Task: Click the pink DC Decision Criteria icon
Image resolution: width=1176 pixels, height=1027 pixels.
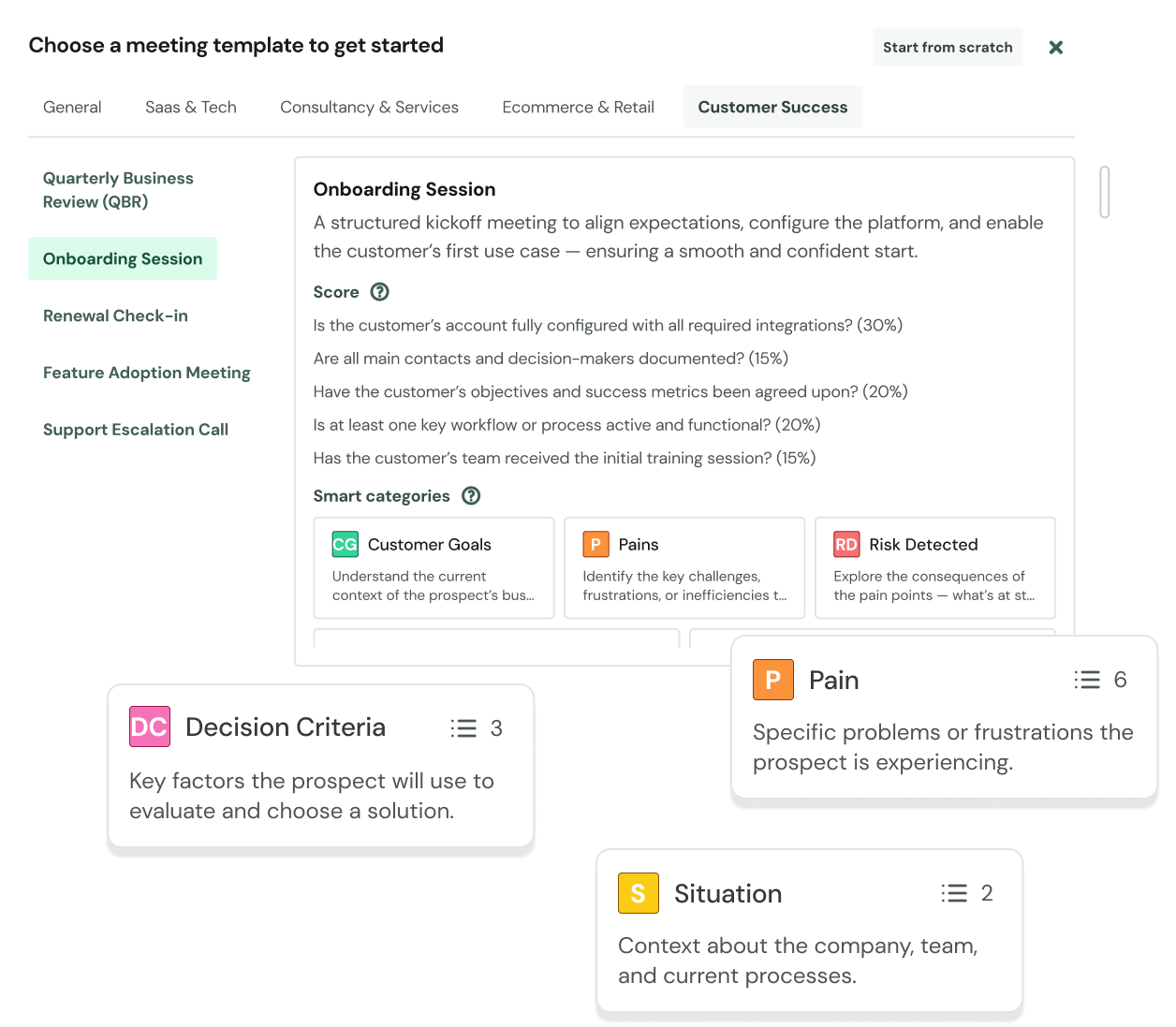Action: 150,726
